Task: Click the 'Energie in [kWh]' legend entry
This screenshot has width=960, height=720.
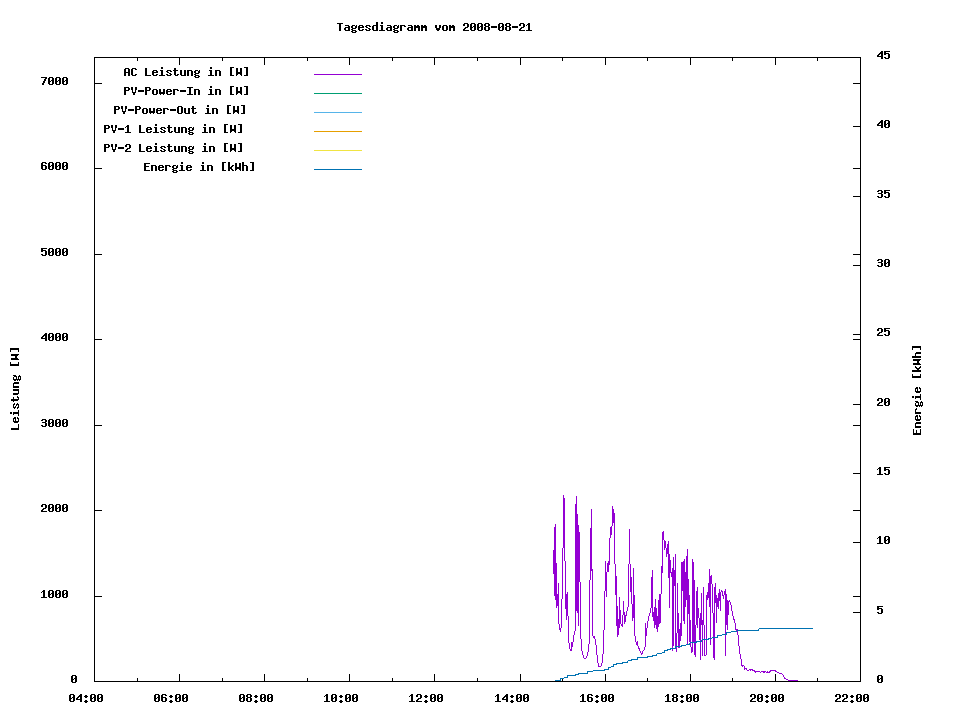Action: tap(199, 167)
